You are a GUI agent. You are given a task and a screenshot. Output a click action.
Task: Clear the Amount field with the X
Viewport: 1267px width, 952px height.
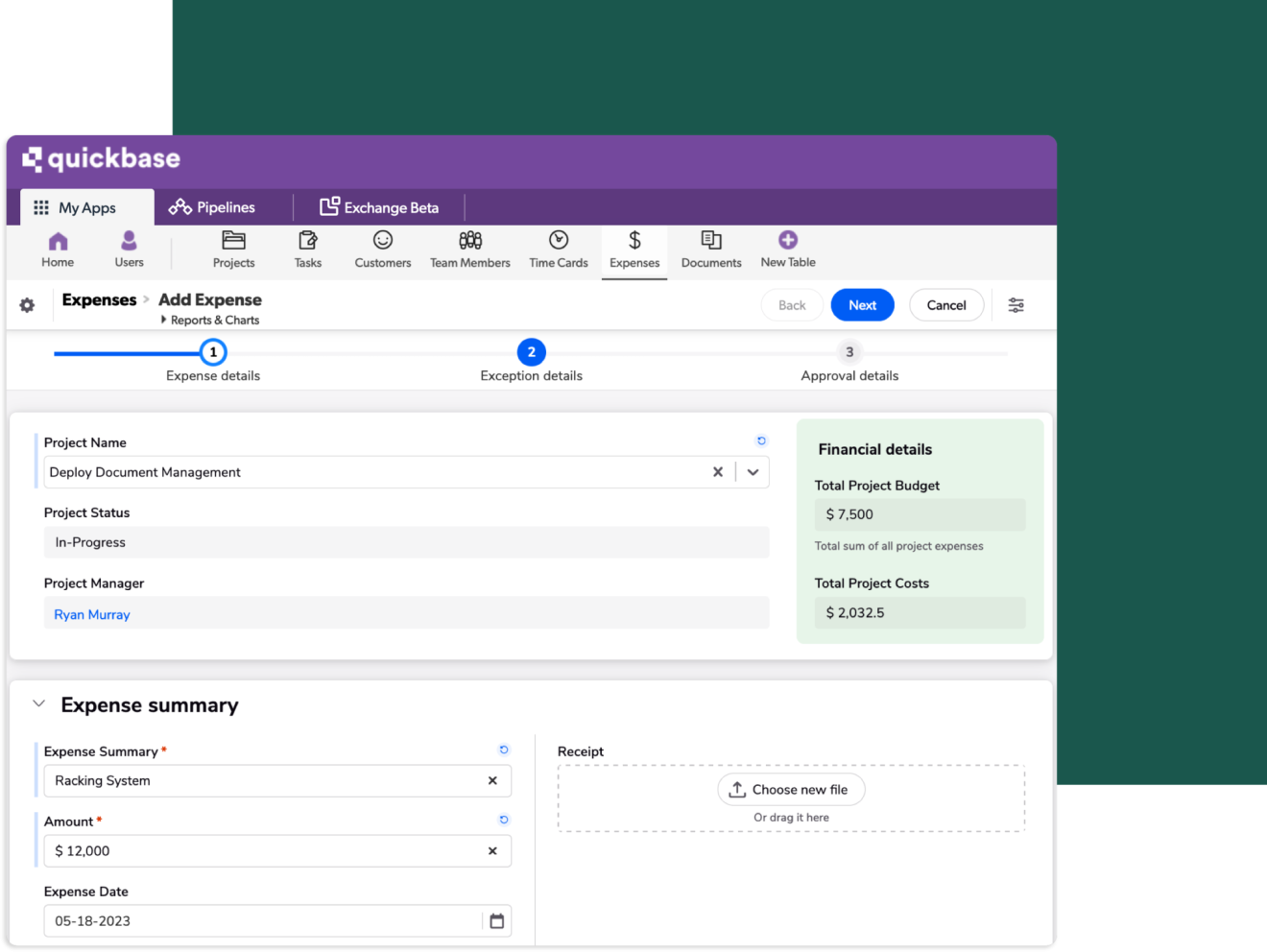(x=491, y=850)
